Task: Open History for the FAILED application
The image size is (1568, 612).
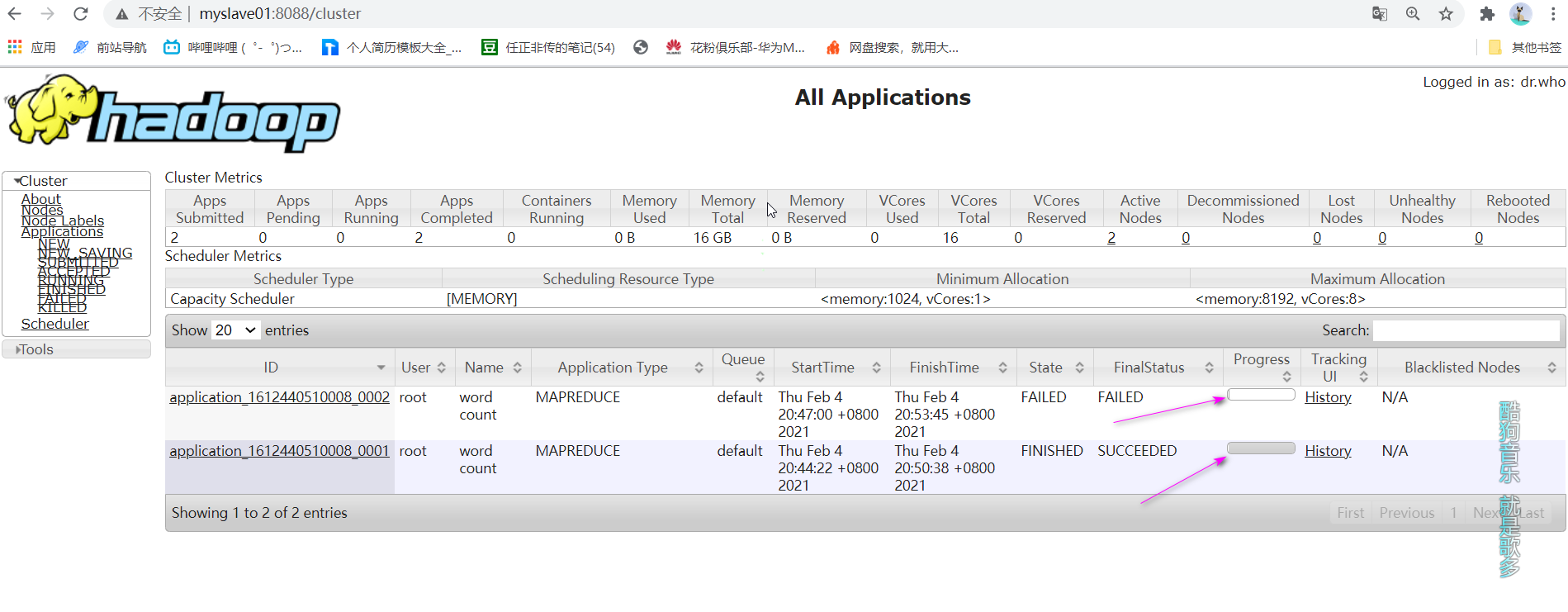Action: pyautogui.click(x=1328, y=397)
